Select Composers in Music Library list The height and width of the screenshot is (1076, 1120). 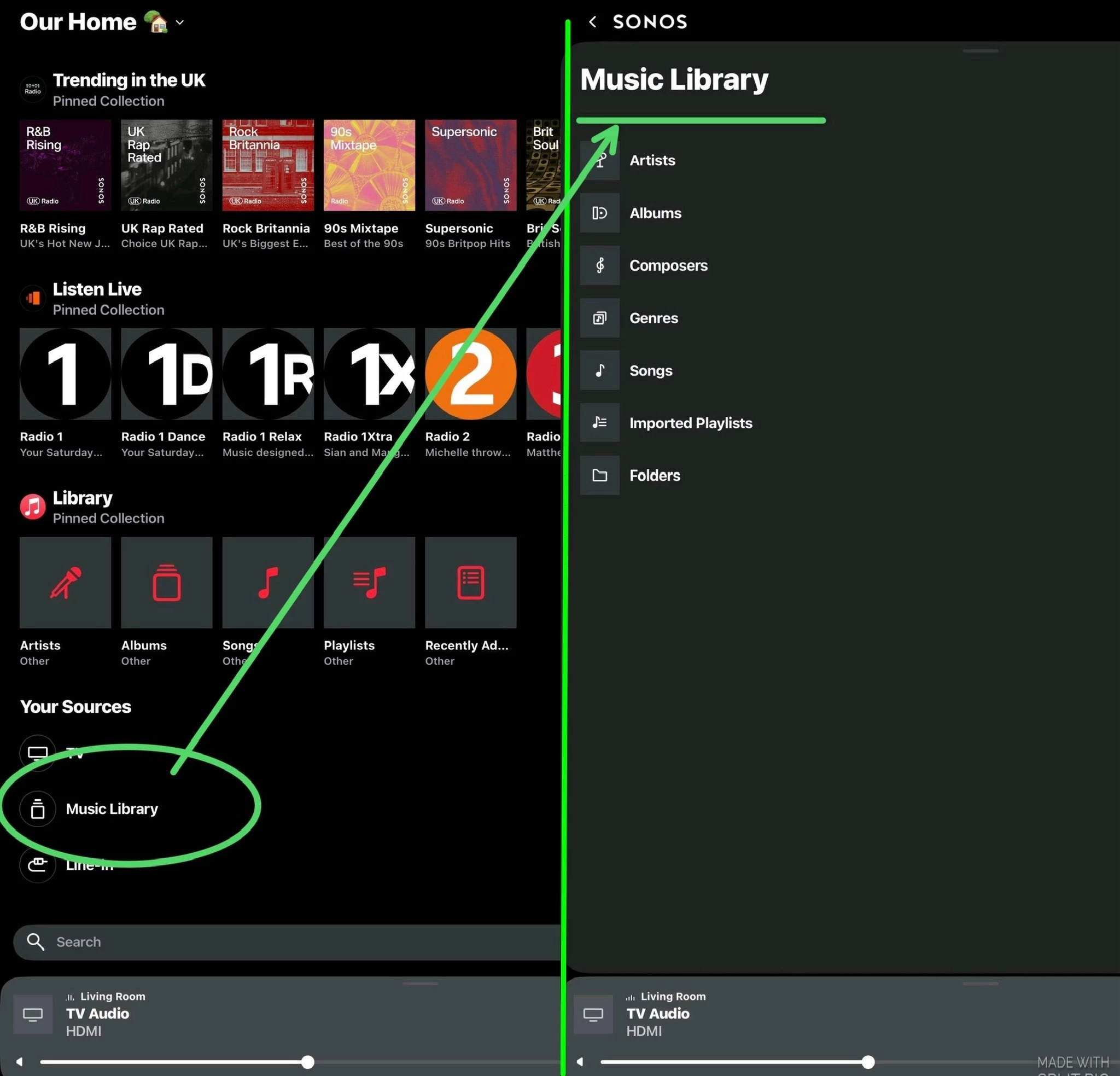(x=668, y=265)
